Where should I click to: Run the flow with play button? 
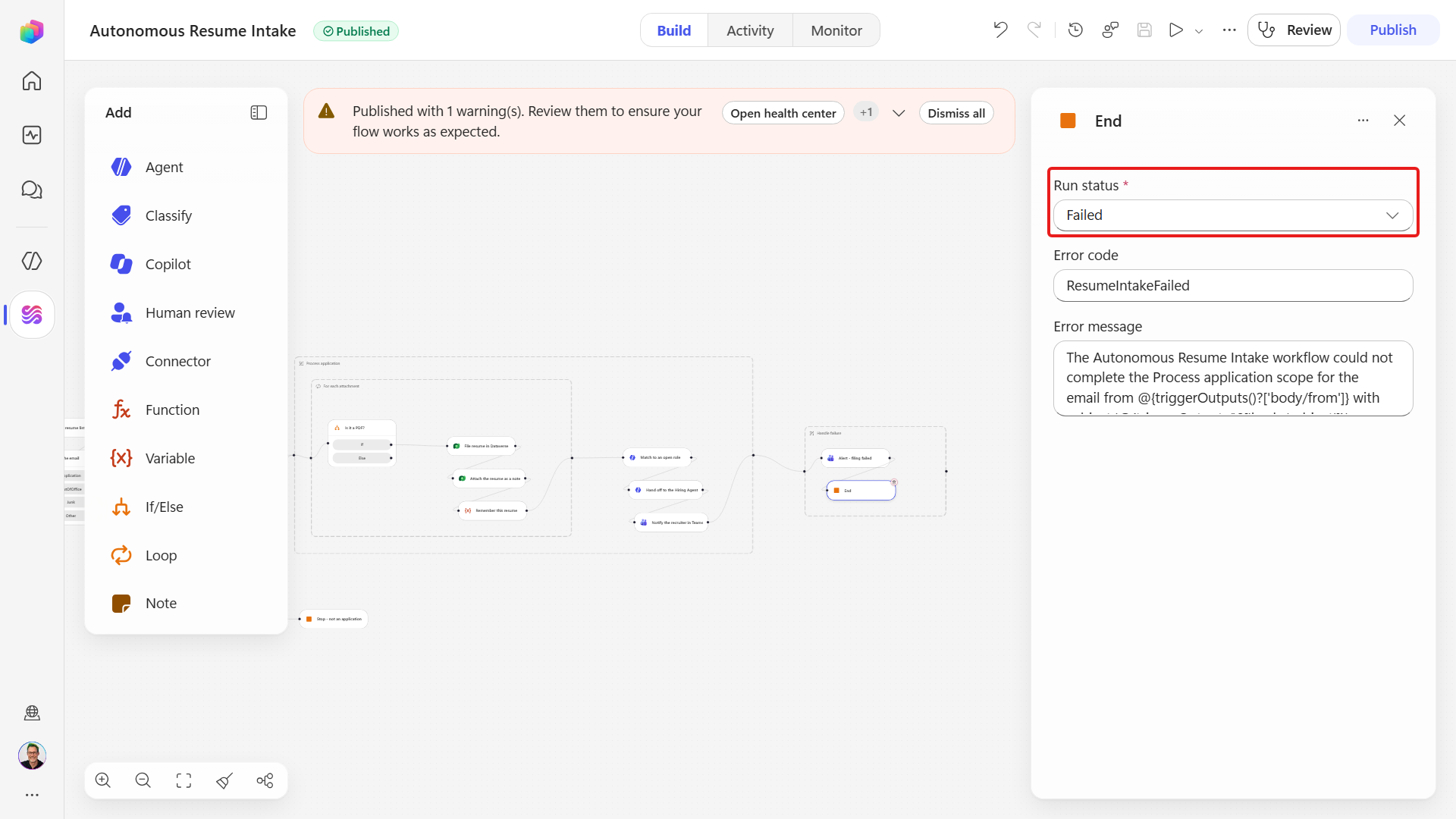pyautogui.click(x=1176, y=30)
